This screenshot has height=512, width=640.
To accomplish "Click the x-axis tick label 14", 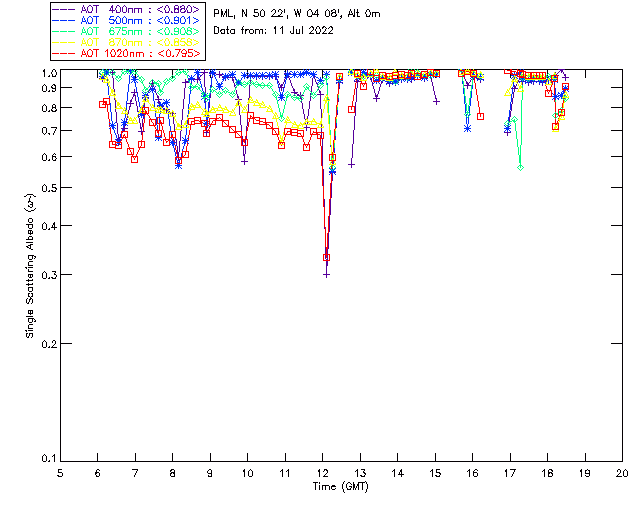I will [x=398, y=474].
